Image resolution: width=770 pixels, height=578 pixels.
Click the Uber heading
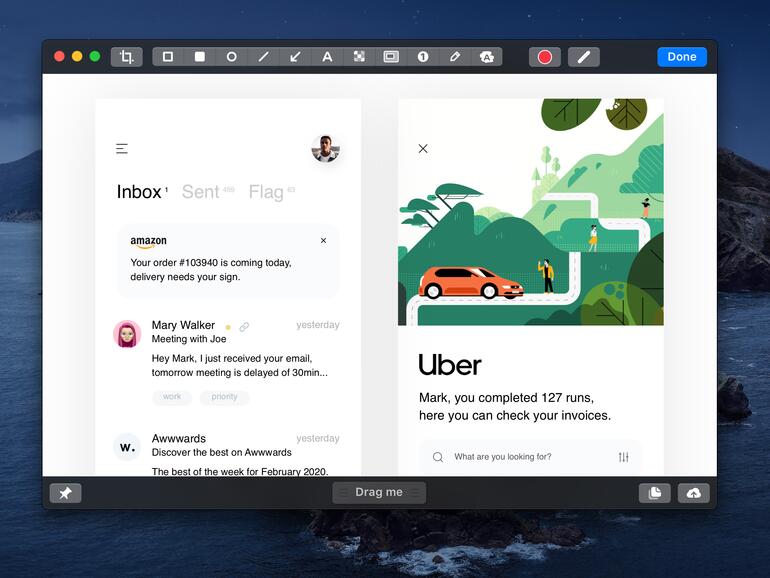(450, 365)
